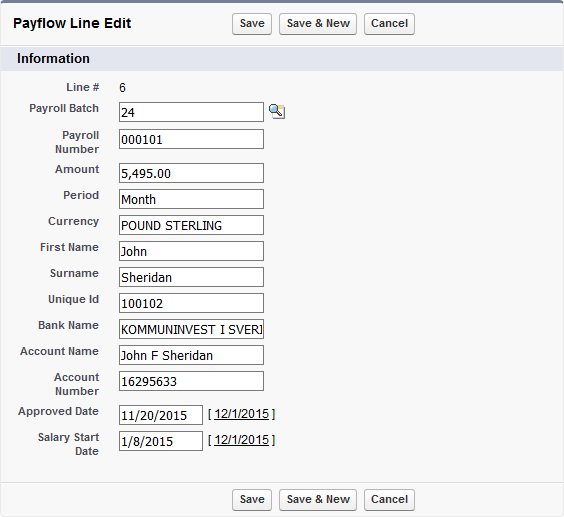Click the bottom Cancel button
564x517 pixels.
(x=389, y=500)
